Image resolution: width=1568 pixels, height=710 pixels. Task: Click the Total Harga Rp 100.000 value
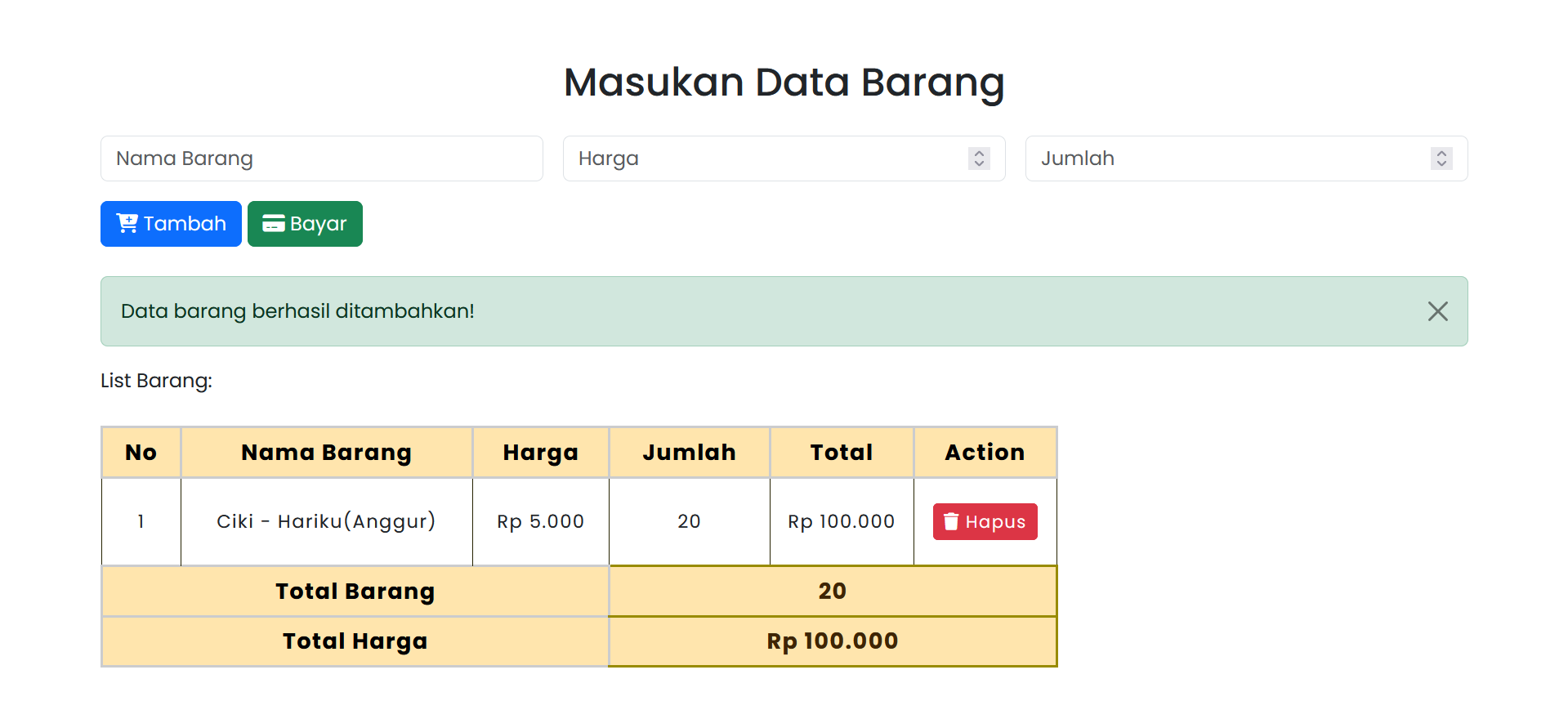pyautogui.click(x=832, y=641)
